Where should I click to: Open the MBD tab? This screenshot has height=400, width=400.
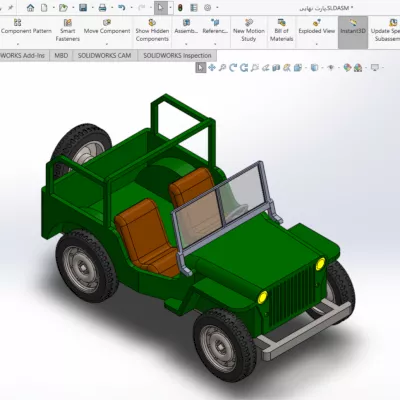click(x=61, y=56)
